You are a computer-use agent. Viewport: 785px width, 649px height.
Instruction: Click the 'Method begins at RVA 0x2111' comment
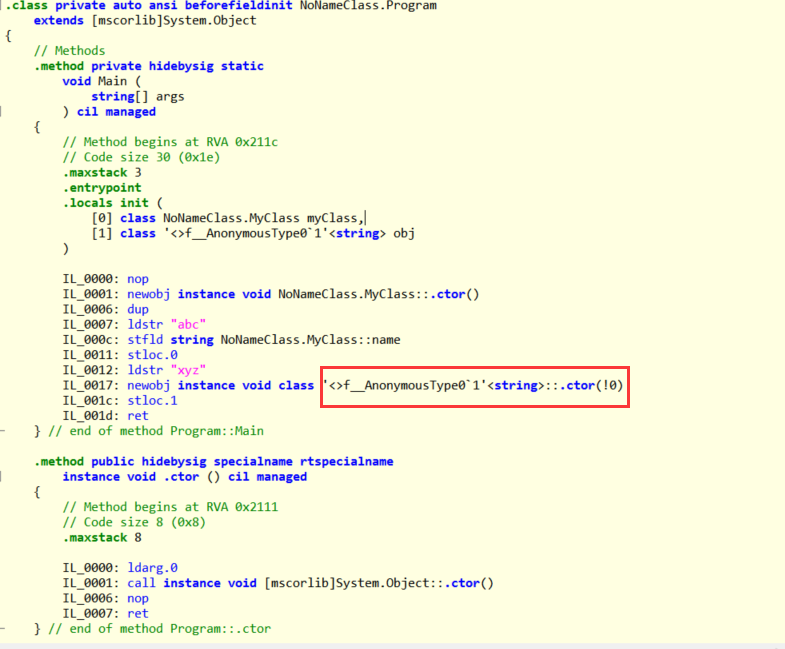[x=170, y=507]
